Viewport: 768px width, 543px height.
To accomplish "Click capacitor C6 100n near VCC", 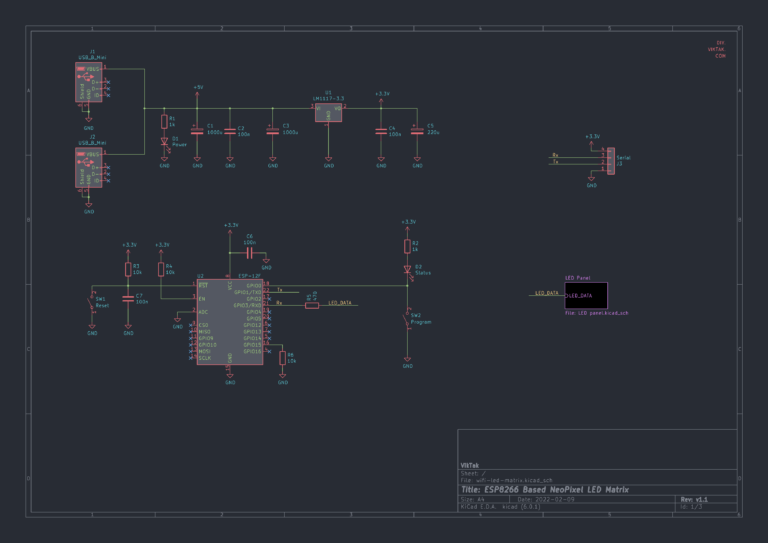I will [x=250, y=254].
